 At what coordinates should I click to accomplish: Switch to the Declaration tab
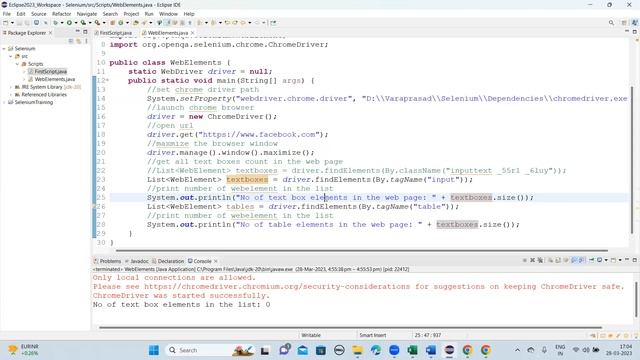point(168,261)
